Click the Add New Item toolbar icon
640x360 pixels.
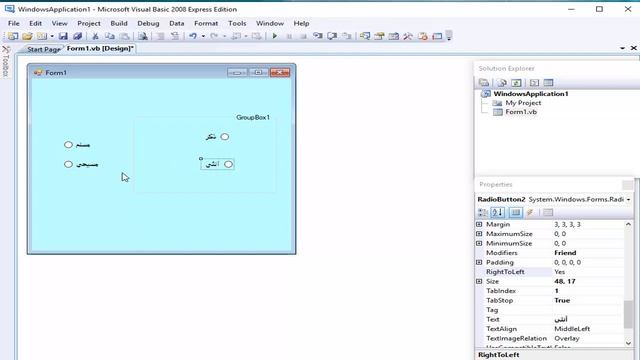click(x=42, y=36)
